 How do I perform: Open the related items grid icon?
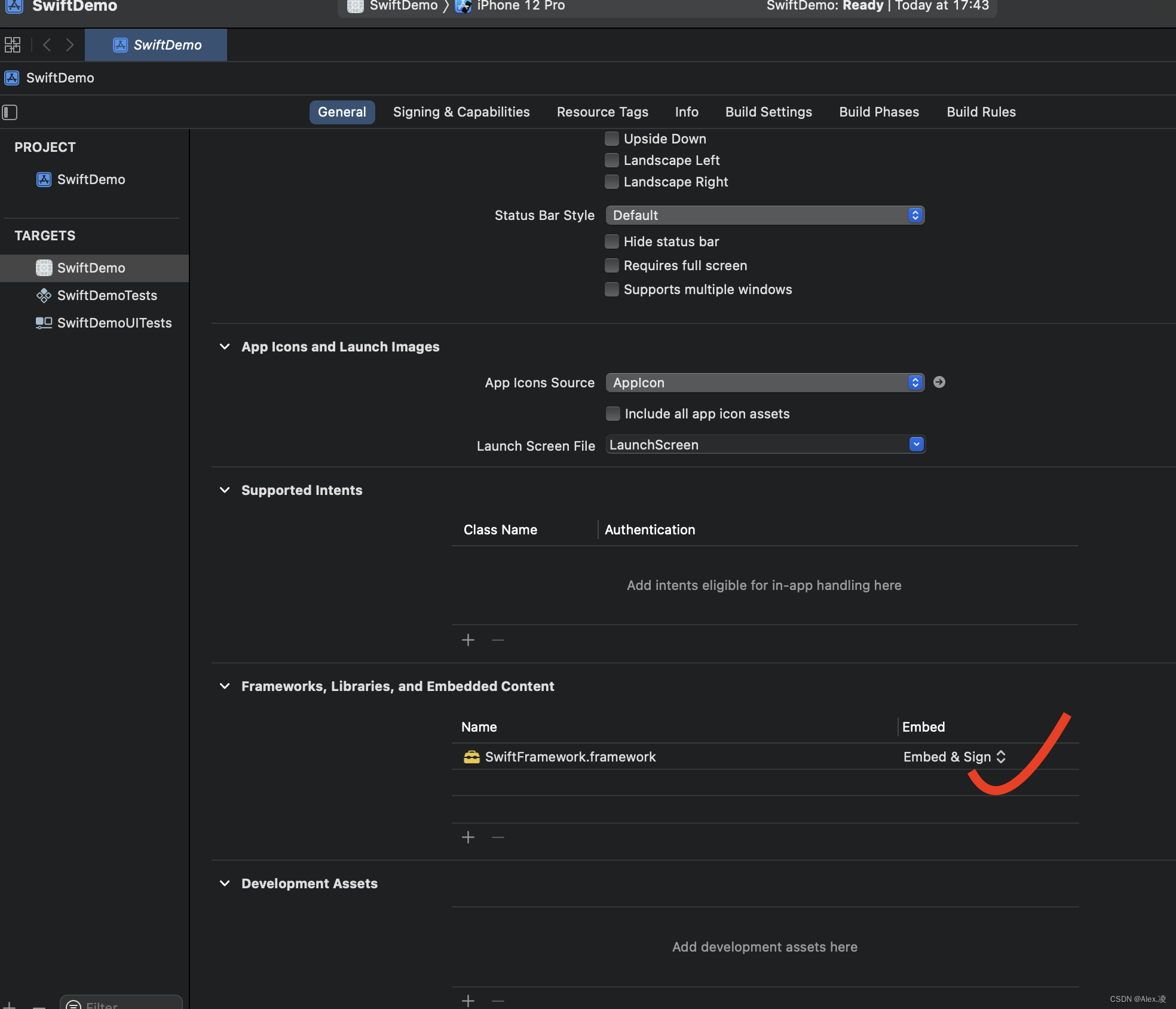tap(13, 45)
